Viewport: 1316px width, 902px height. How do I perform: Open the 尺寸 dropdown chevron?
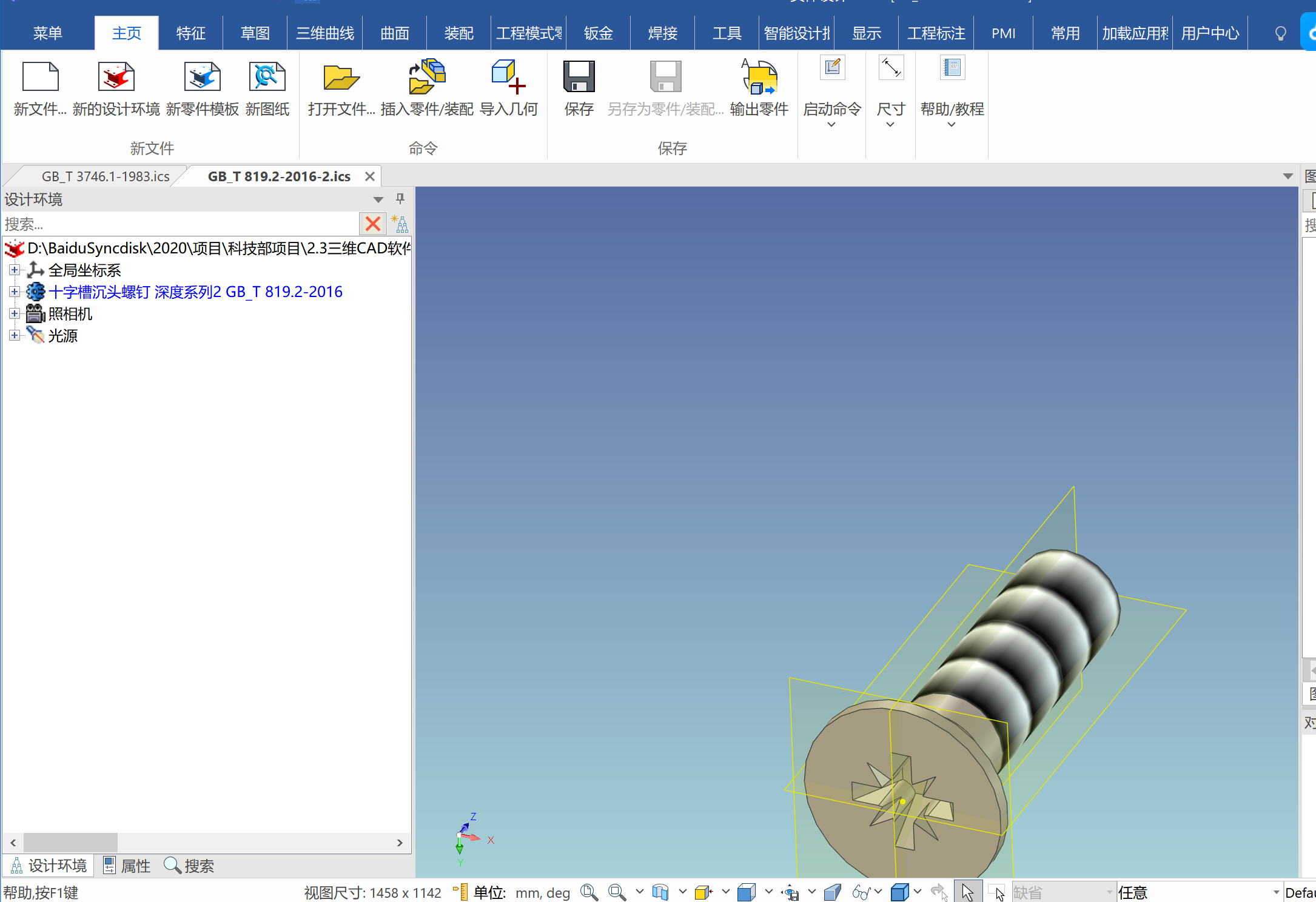pyautogui.click(x=890, y=125)
